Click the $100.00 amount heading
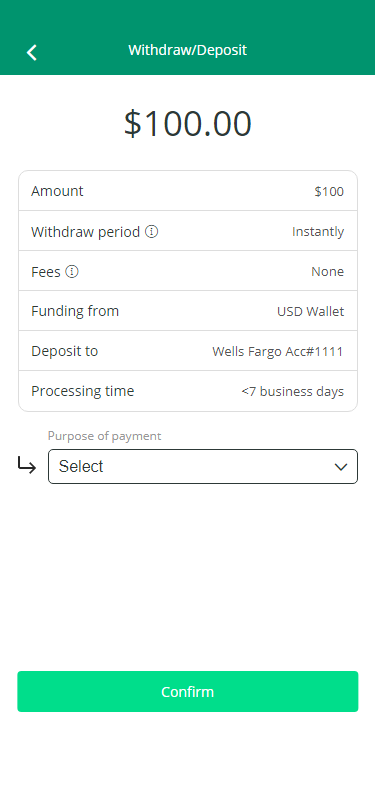 click(x=188, y=124)
